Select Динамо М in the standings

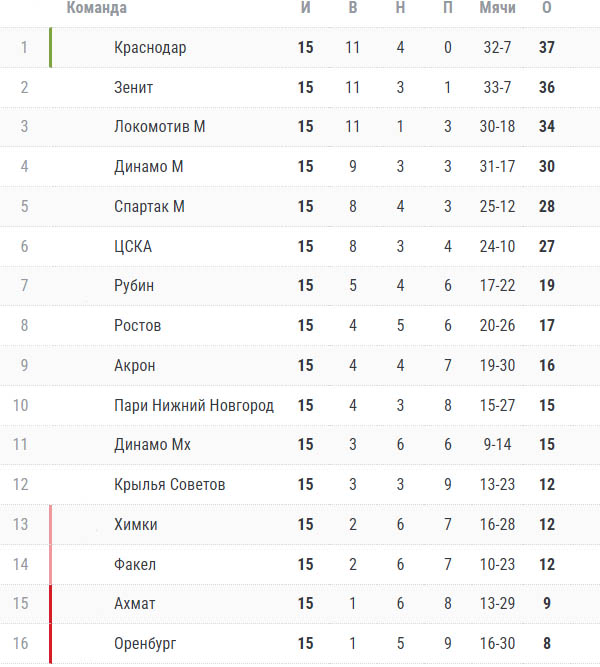pyautogui.click(x=149, y=167)
